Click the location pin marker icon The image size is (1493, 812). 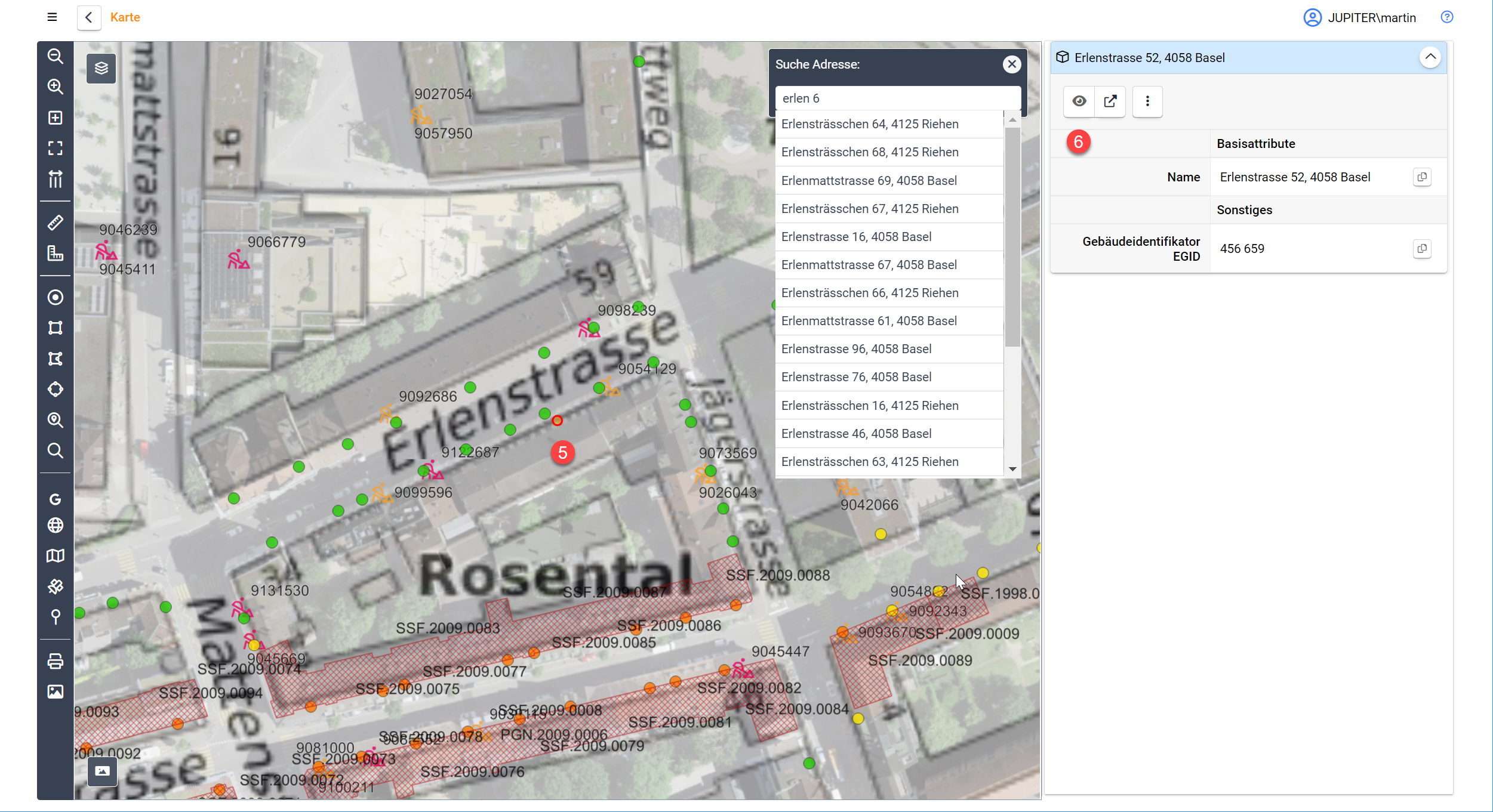[56, 617]
